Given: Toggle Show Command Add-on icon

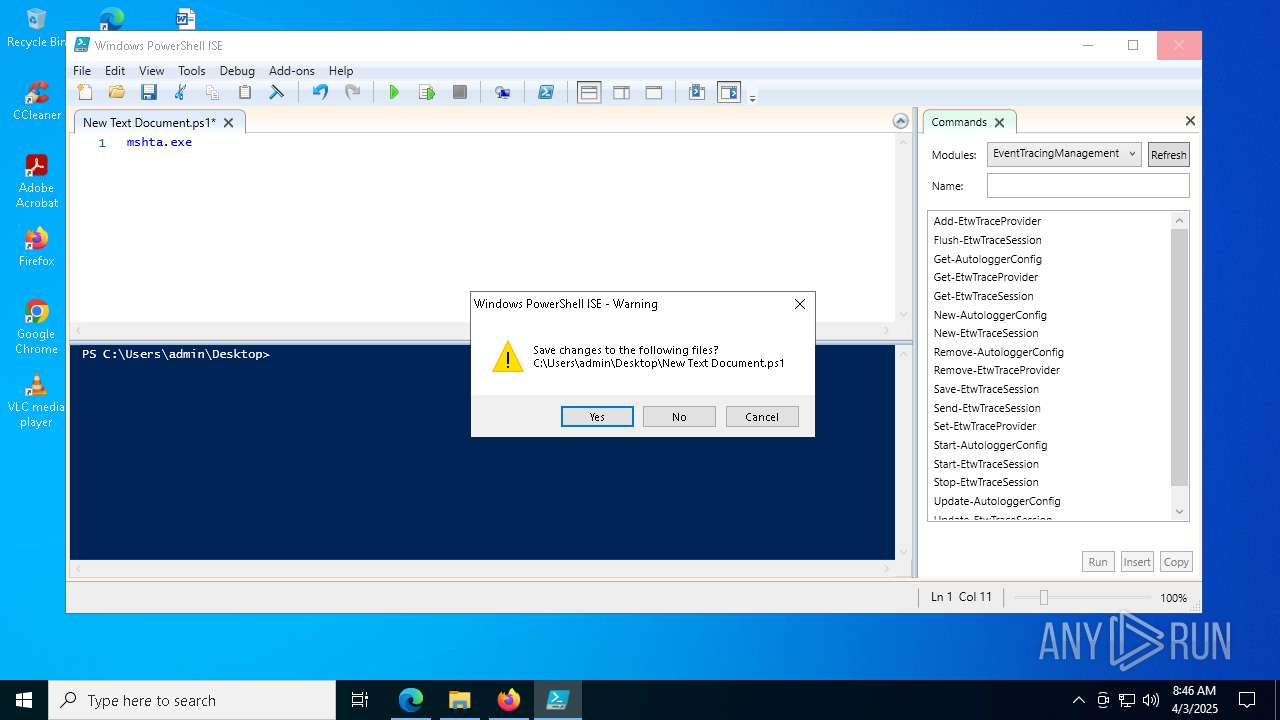Looking at the screenshot, I should (x=729, y=92).
